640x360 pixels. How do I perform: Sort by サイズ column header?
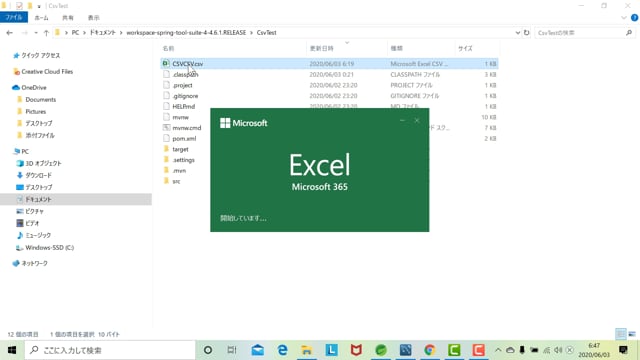point(465,48)
